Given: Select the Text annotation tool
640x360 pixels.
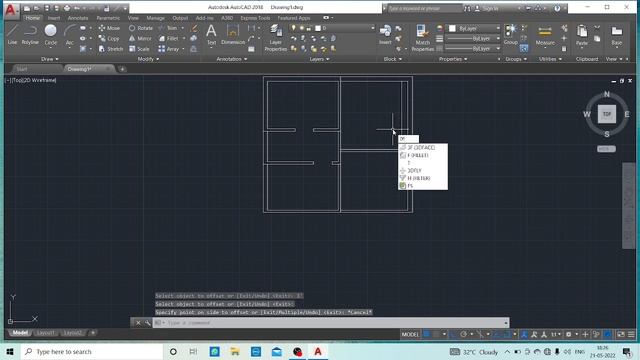Looking at the screenshot, I should coord(211,34).
